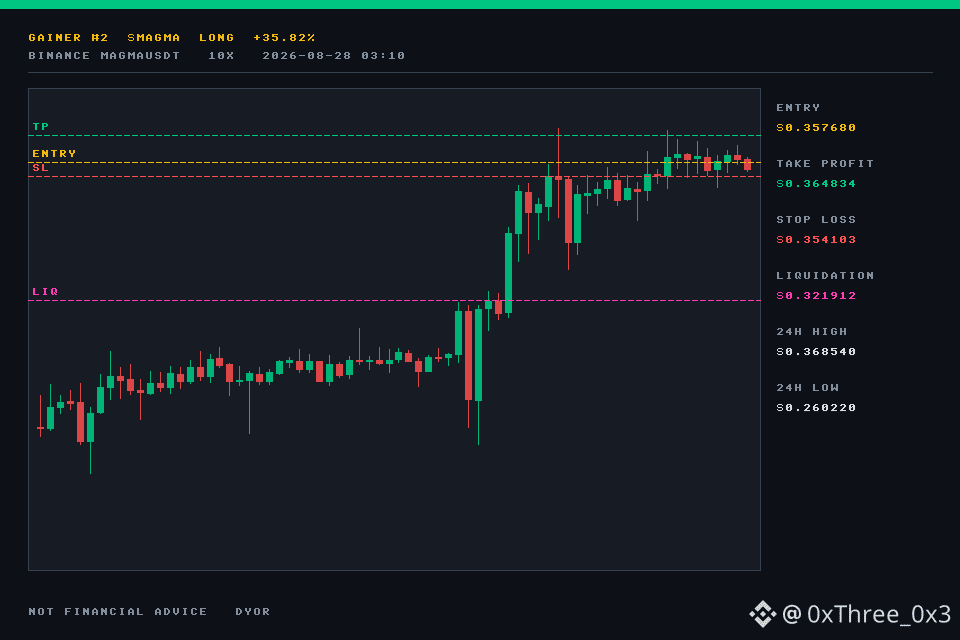The image size is (960, 640).
Task: Click the LIQUIDATION heading in side panel
Action: 825,276
